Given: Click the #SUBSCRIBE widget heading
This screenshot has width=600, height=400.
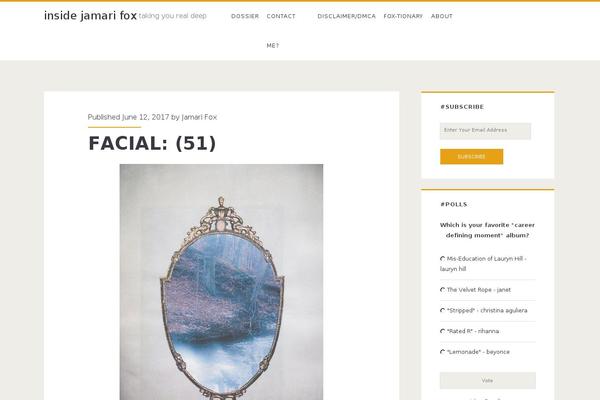Looking at the screenshot, I should click(x=462, y=107).
